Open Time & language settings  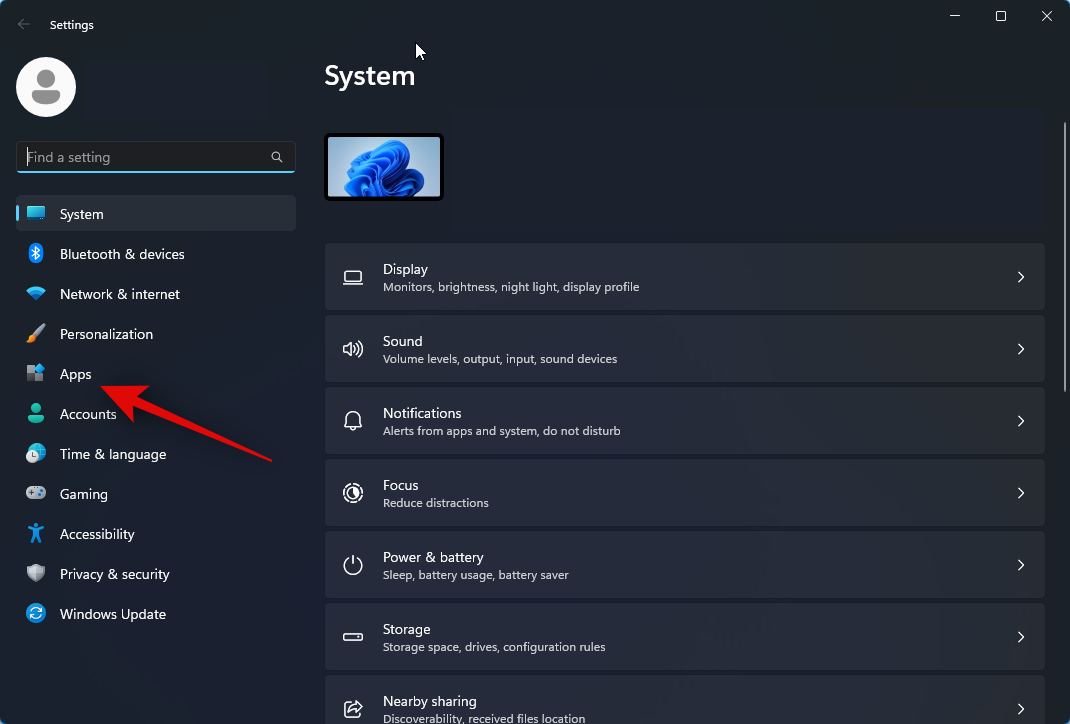coord(156,454)
